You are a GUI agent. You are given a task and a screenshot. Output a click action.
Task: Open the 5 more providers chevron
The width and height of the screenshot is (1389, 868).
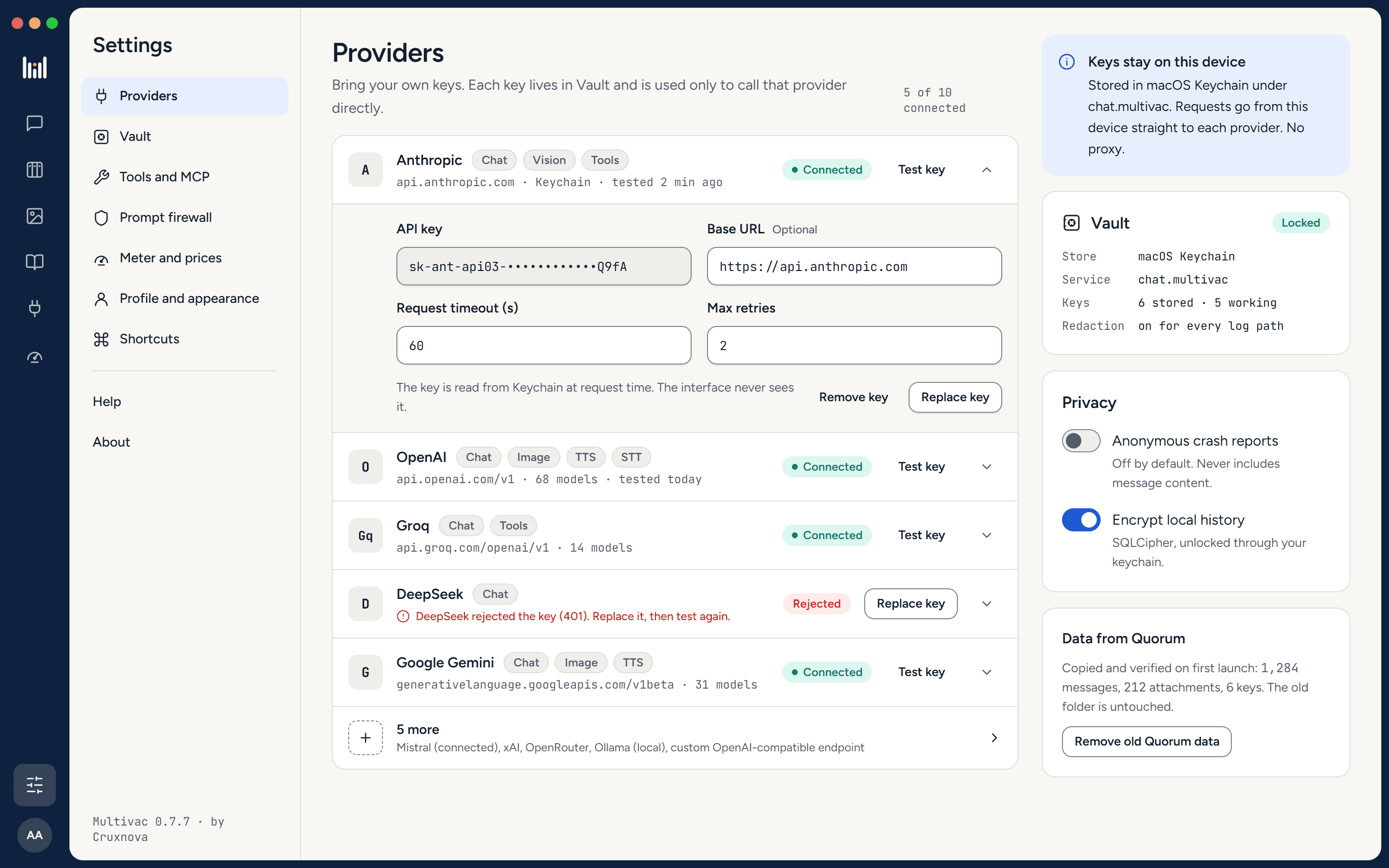[x=994, y=738]
